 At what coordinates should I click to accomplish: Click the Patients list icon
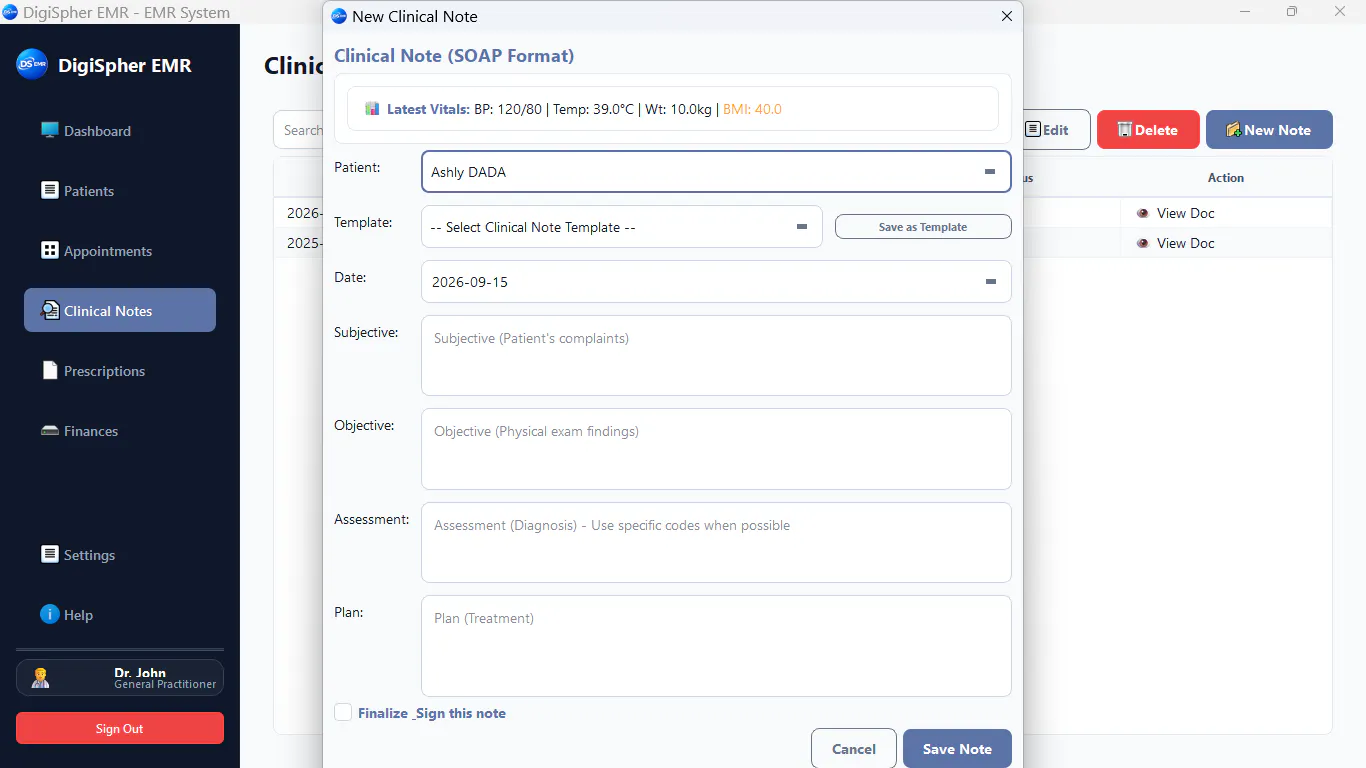49,190
